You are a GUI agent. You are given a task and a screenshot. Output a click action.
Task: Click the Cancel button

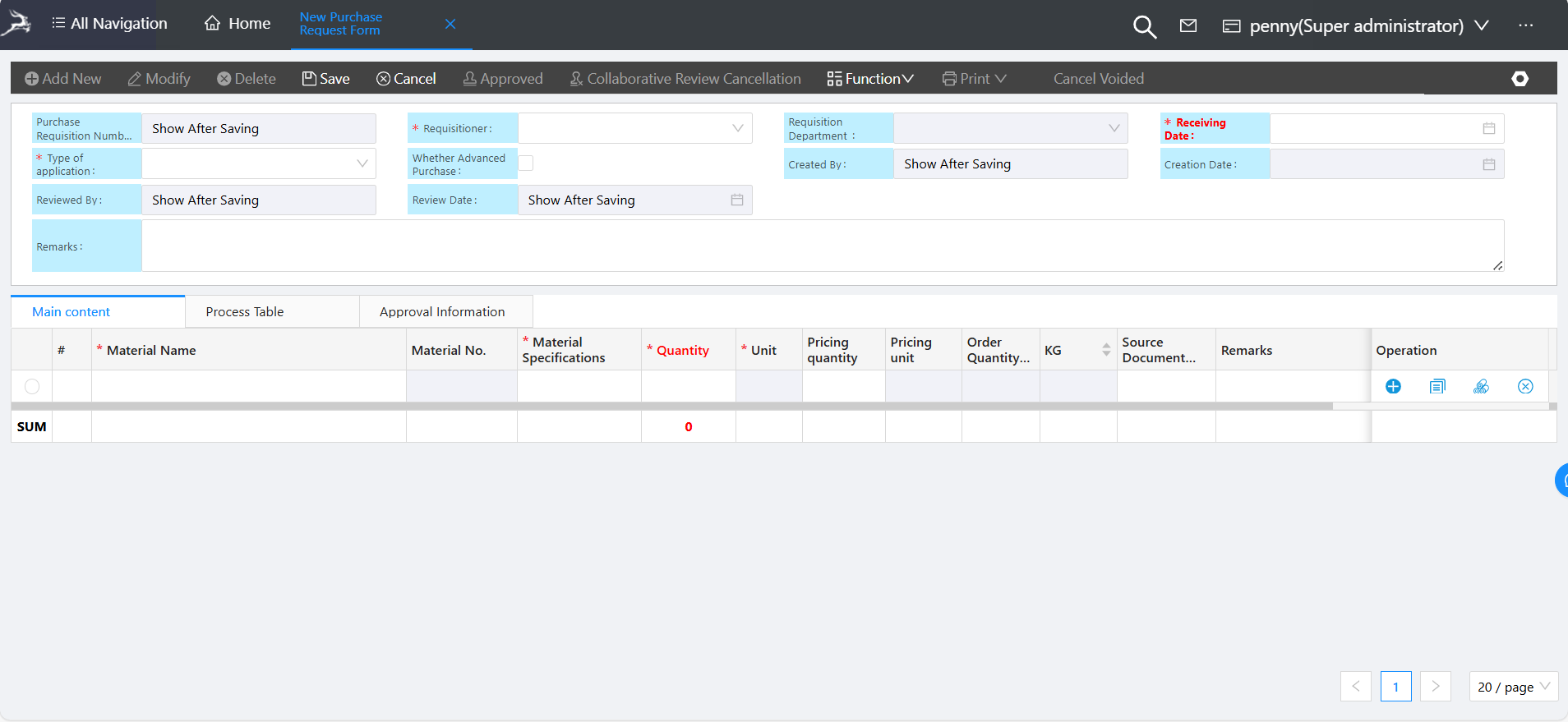tap(406, 79)
